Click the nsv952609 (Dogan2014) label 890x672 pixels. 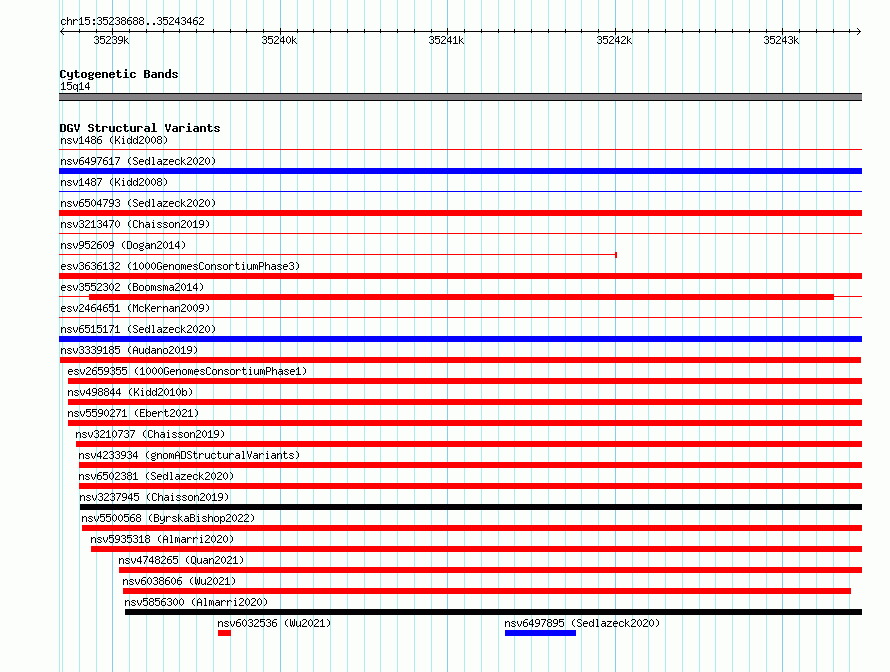click(x=123, y=245)
